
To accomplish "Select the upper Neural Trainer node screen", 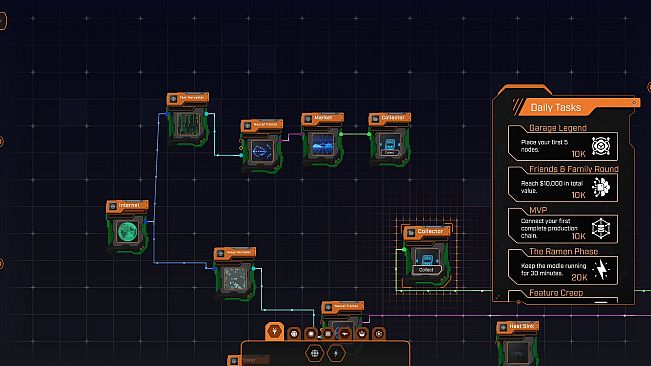I will click(x=262, y=151).
